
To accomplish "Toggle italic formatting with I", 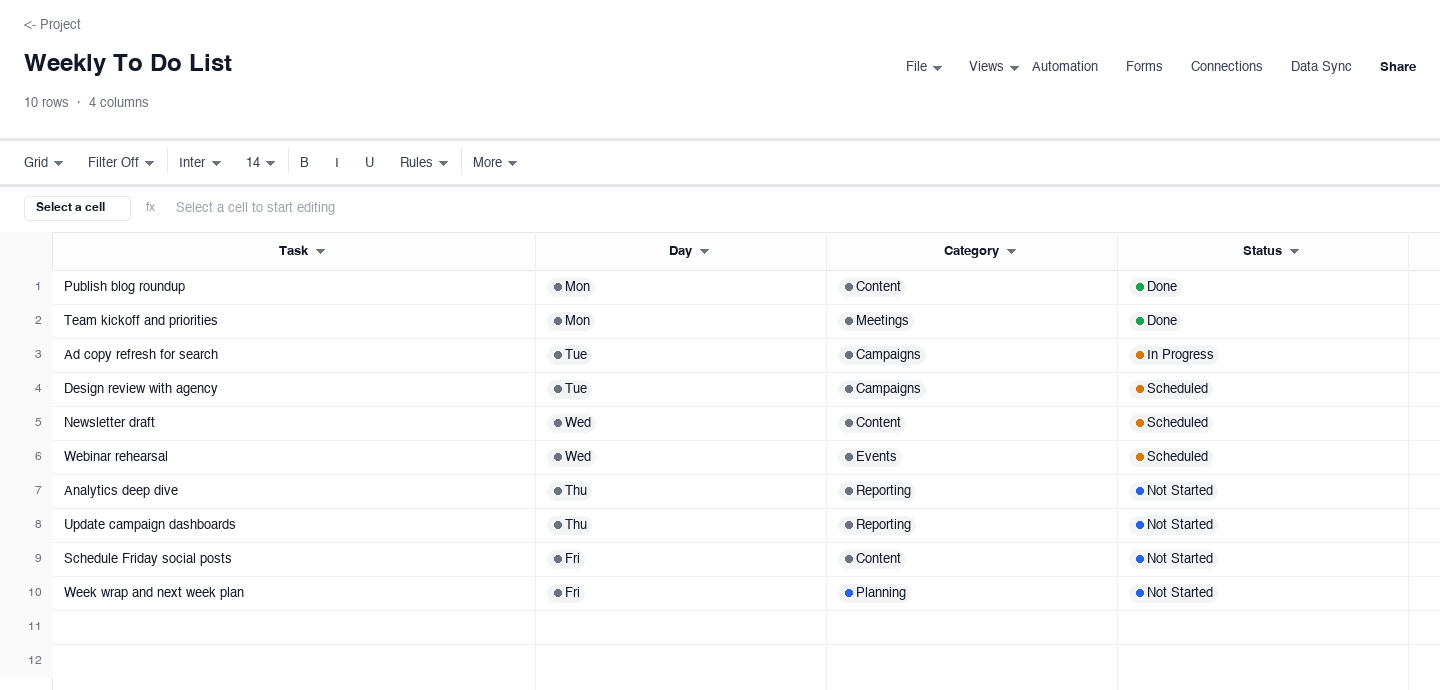I will click(x=336, y=162).
